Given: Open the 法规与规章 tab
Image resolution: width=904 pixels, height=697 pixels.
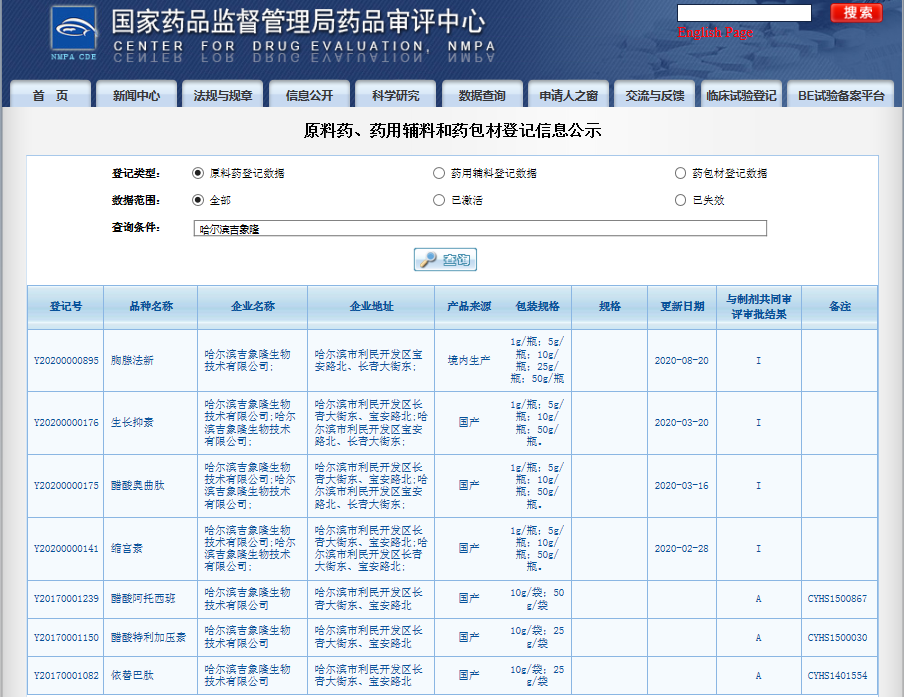Looking at the screenshot, I should pos(223,96).
